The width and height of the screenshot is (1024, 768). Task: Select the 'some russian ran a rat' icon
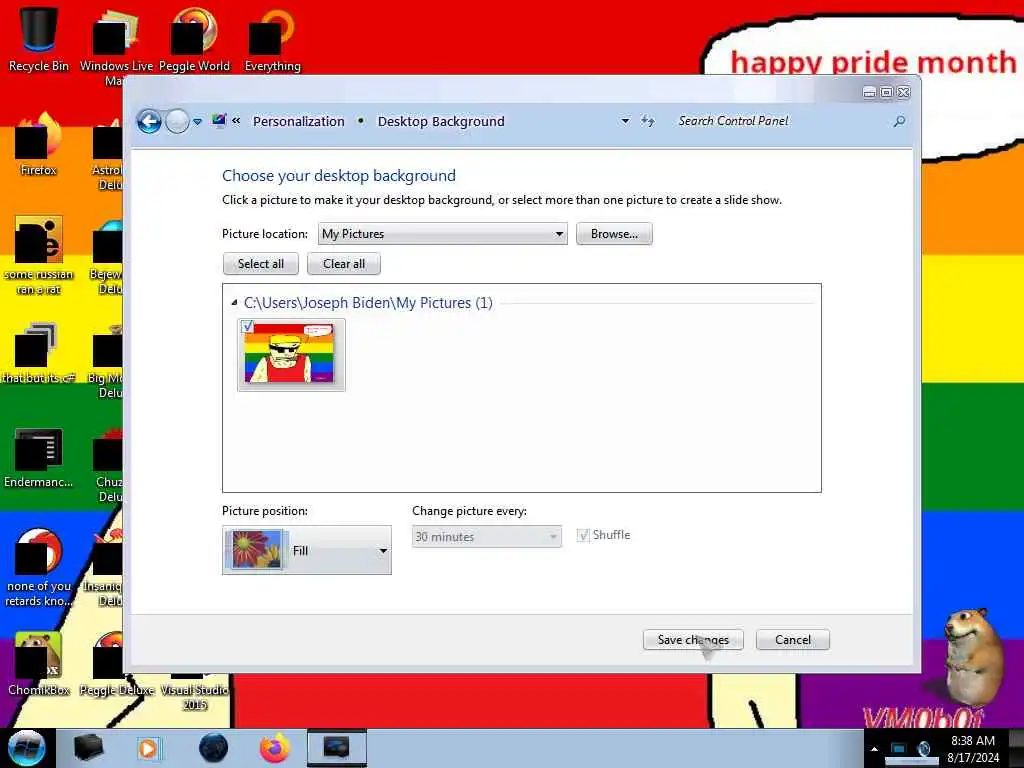pos(39,255)
